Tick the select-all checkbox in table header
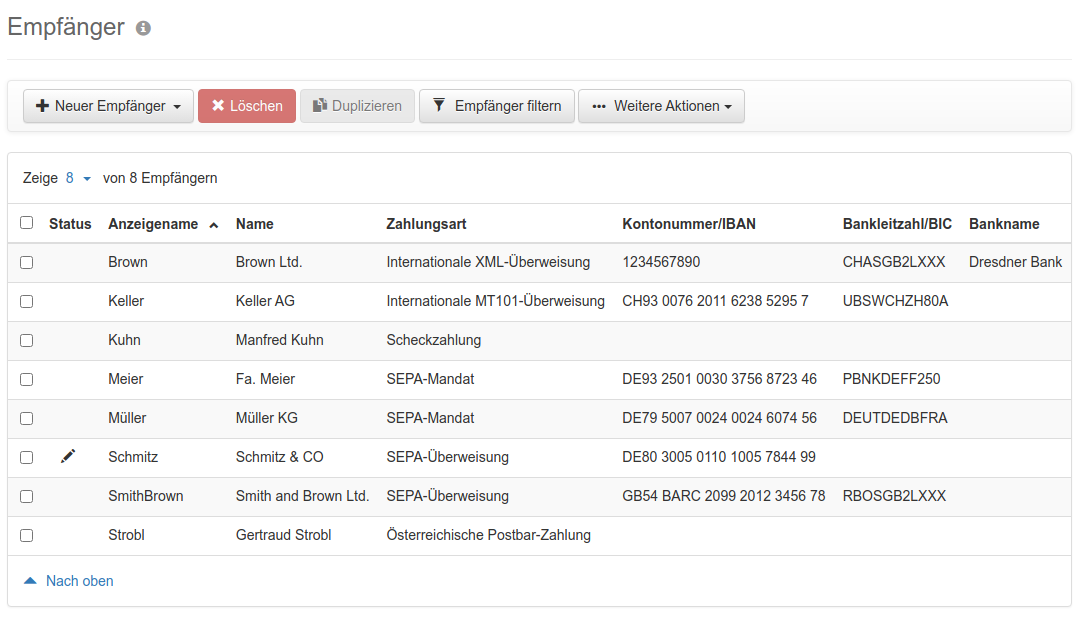This screenshot has width=1080, height=617. 27,222
